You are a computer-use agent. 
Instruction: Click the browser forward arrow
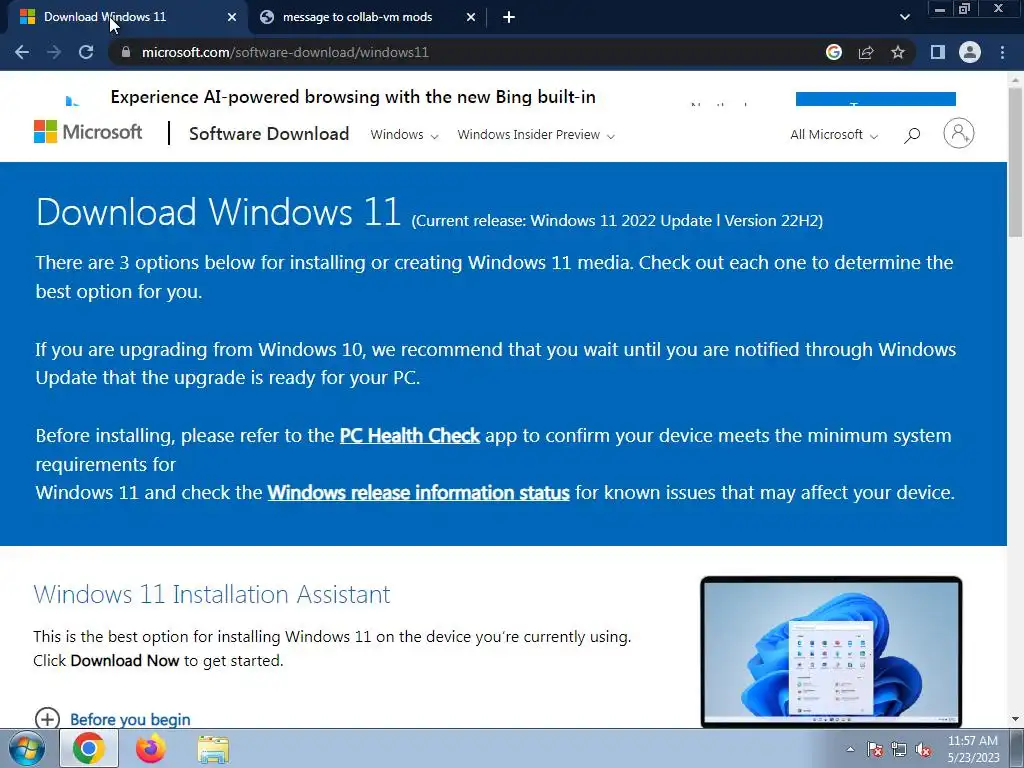[54, 52]
